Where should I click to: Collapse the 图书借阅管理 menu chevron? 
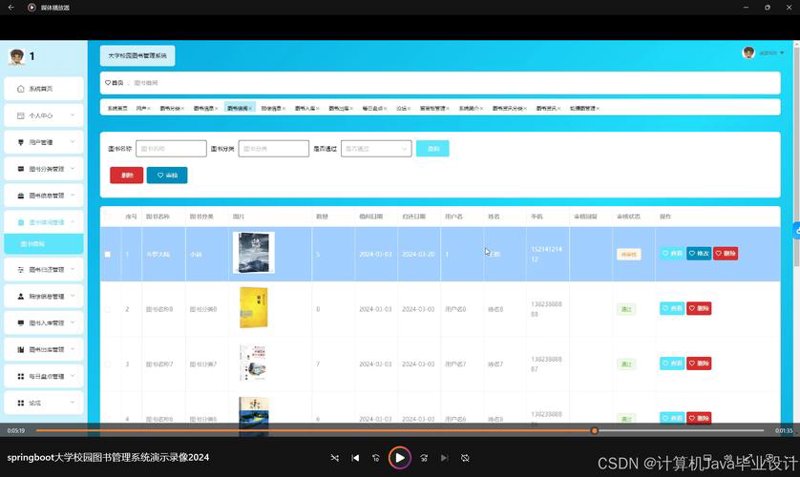(72, 222)
